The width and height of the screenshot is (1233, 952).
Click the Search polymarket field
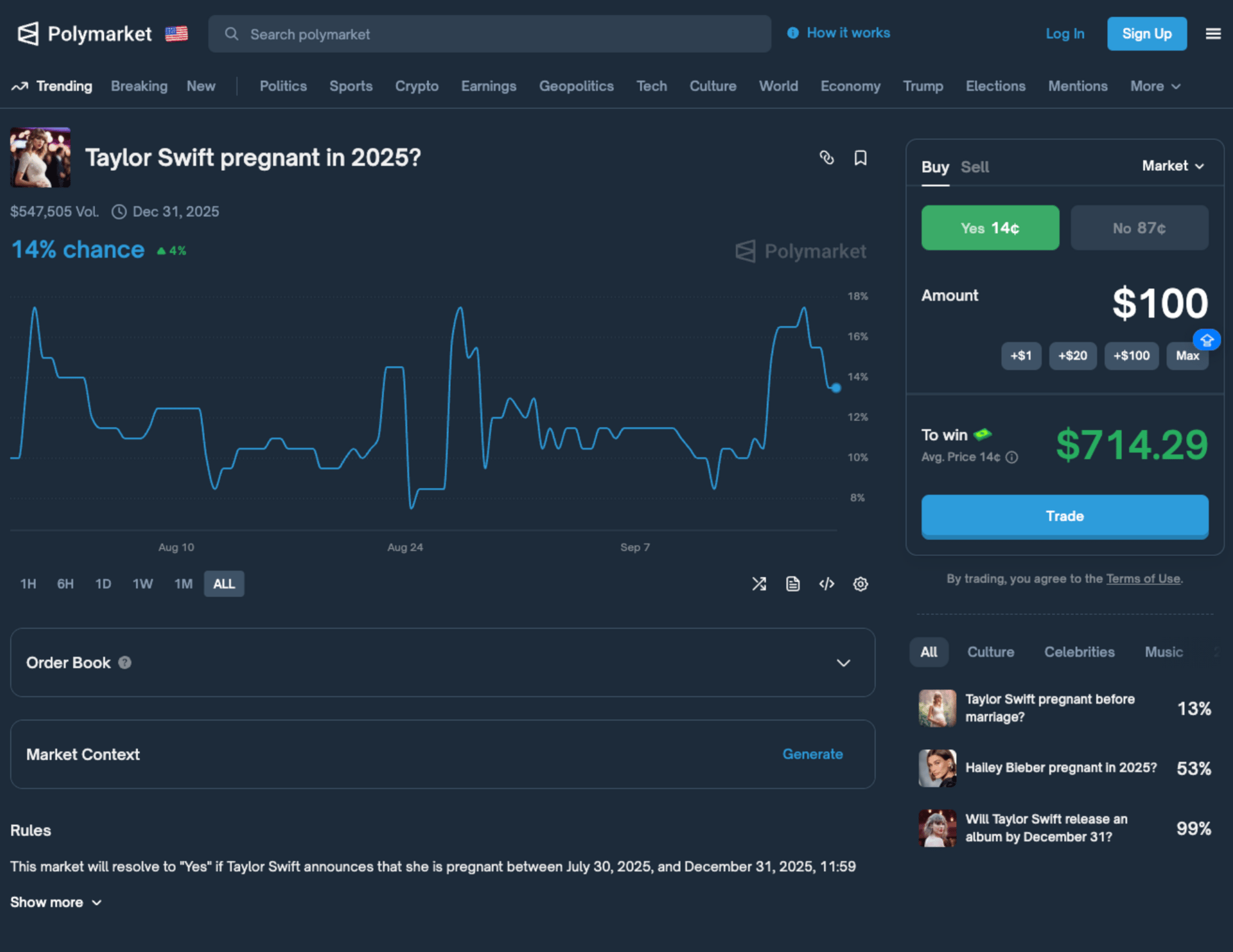tap(489, 34)
